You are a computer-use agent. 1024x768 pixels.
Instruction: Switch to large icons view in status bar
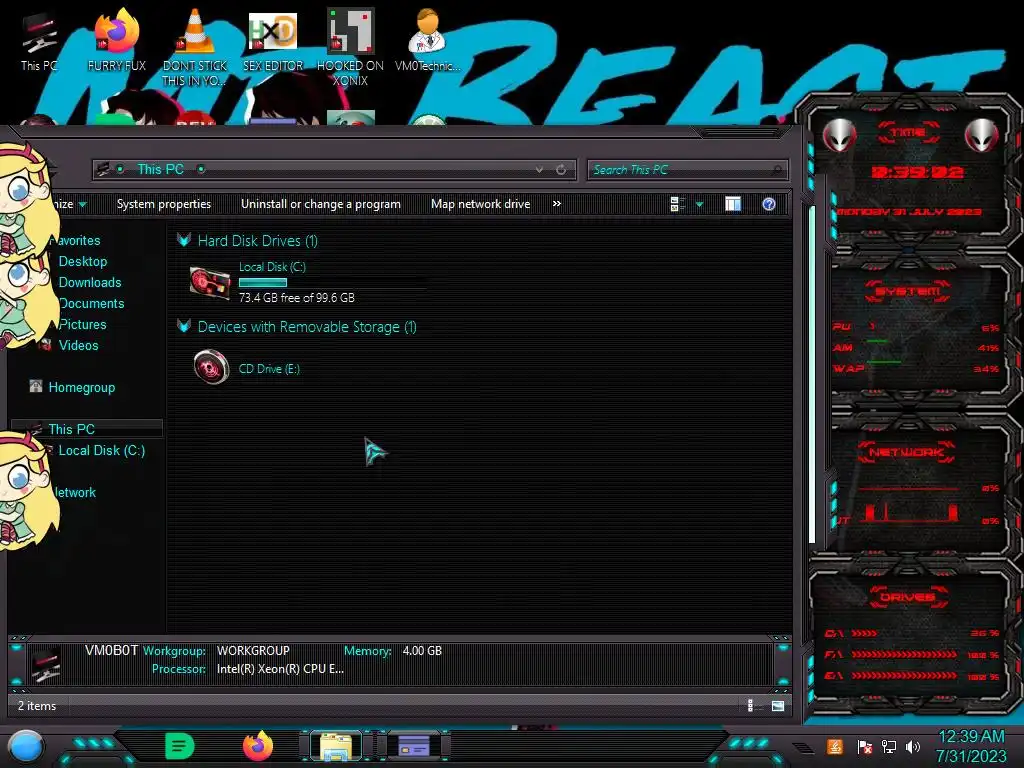(777, 705)
